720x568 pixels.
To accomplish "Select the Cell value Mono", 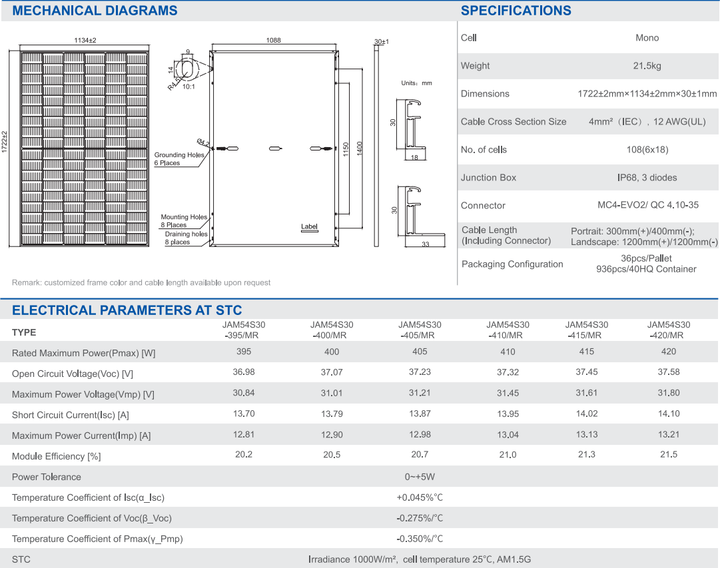I will click(647, 38).
